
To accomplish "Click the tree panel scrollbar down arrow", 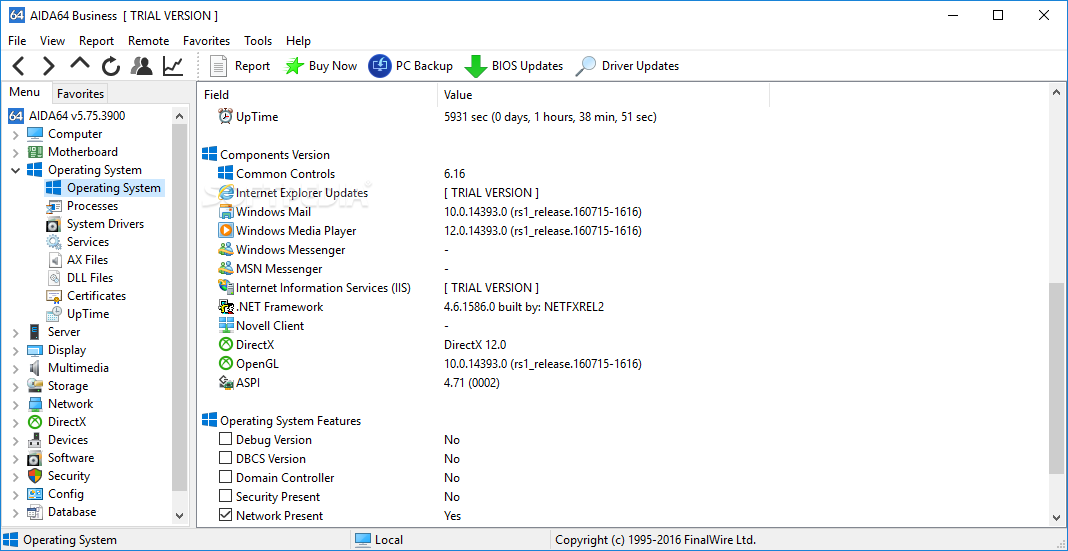I will [x=179, y=516].
